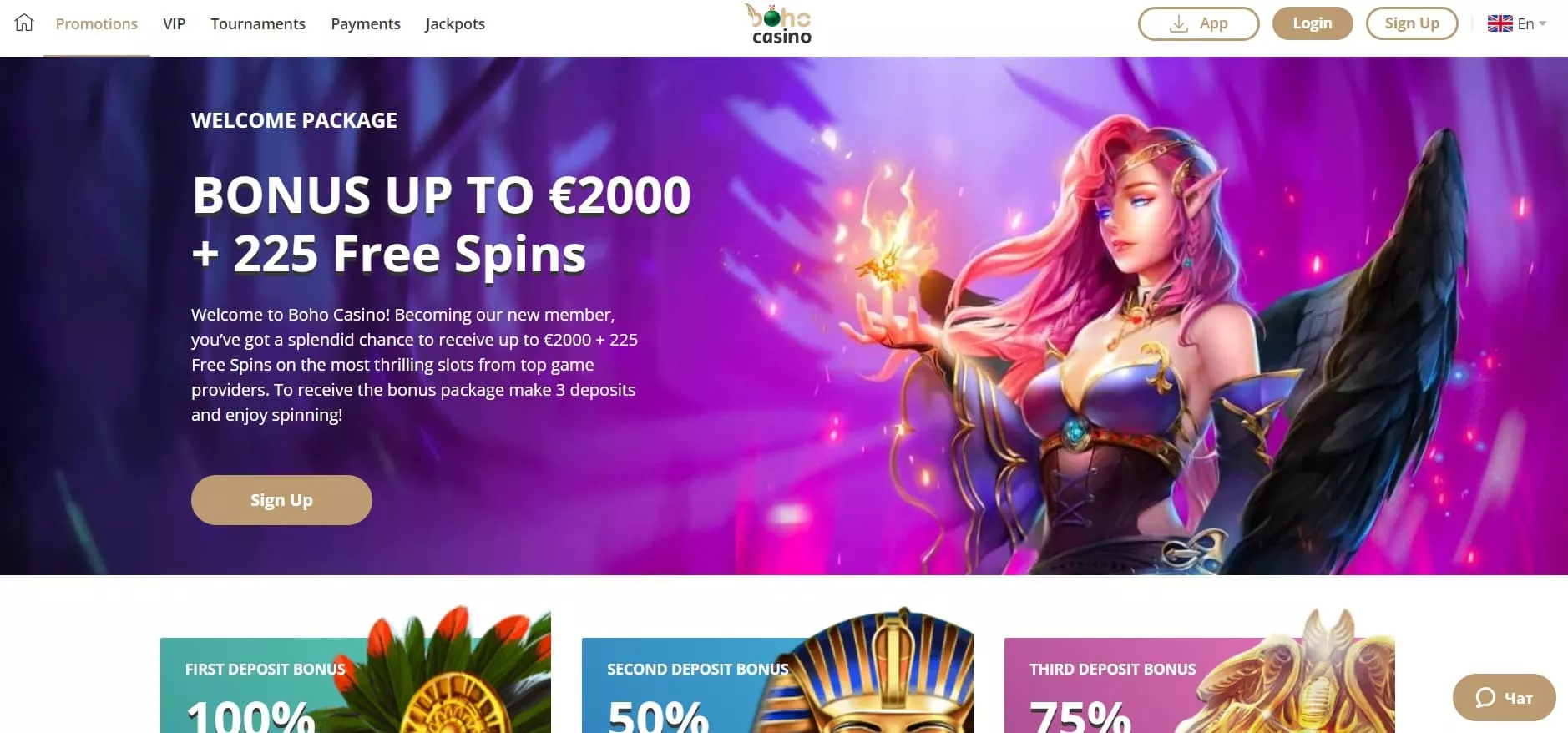This screenshot has width=1568, height=733.
Task: Click the Welcome Package banner heading
Action: click(294, 120)
